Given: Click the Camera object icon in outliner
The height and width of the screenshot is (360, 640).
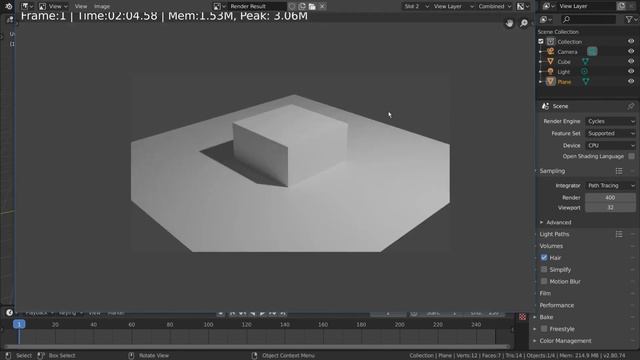Looking at the screenshot, I should [551, 51].
